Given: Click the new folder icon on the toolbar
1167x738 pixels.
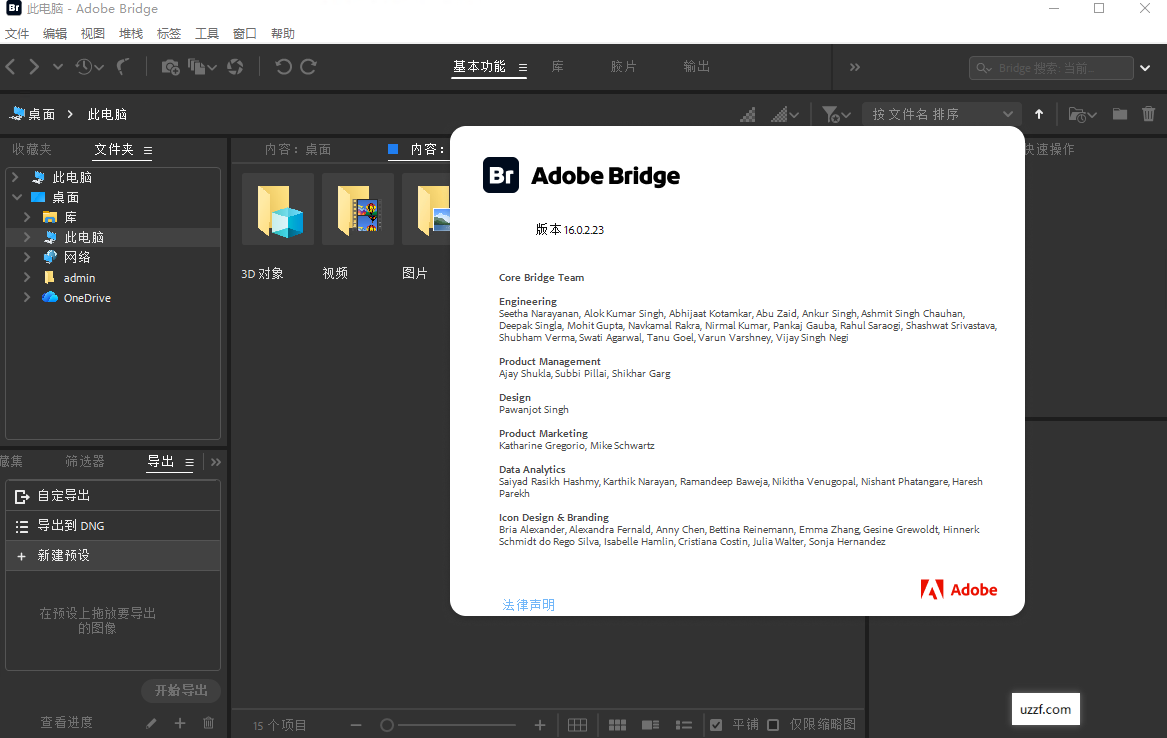Looking at the screenshot, I should (1119, 114).
